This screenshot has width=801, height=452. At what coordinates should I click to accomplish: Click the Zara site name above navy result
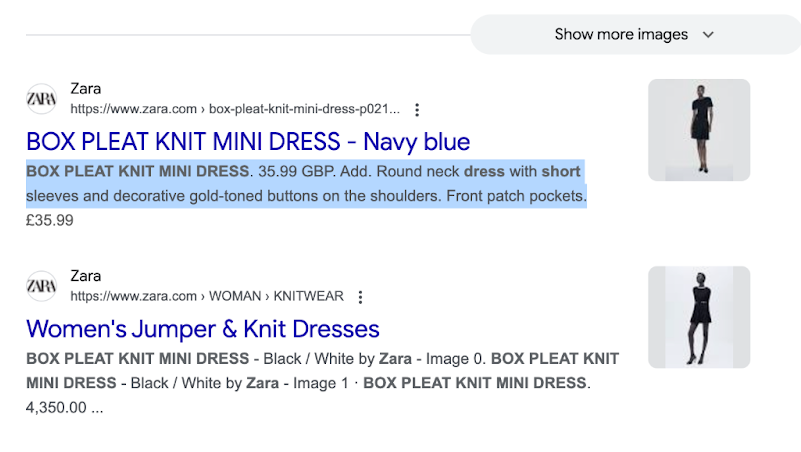tap(85, 88)
